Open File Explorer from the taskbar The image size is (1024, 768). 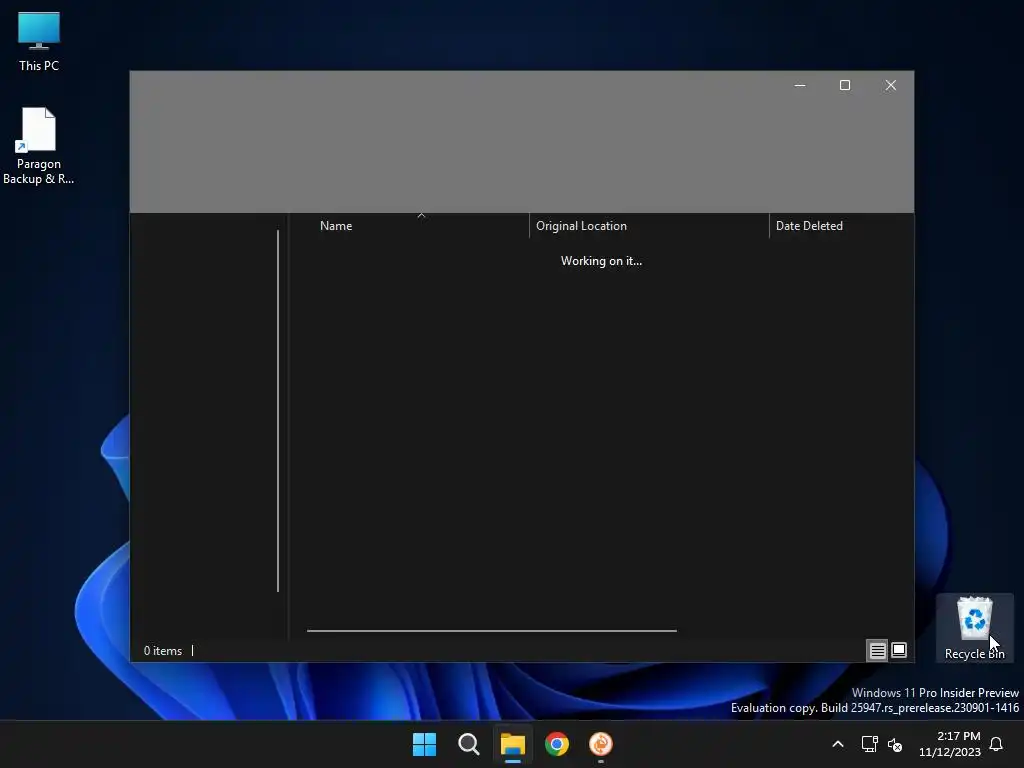[513, 744]
